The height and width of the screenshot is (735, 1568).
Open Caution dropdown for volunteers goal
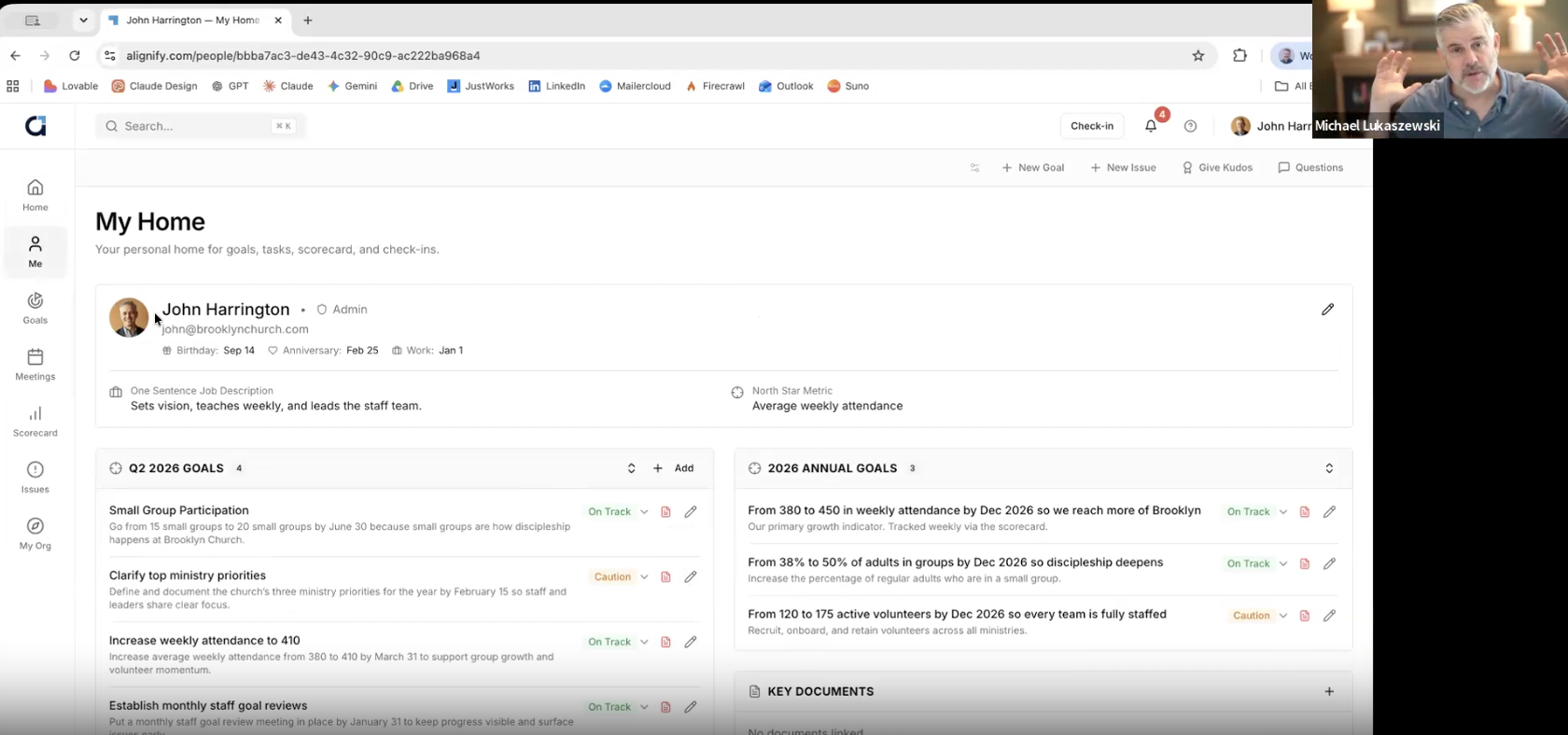pos(1259,616)
